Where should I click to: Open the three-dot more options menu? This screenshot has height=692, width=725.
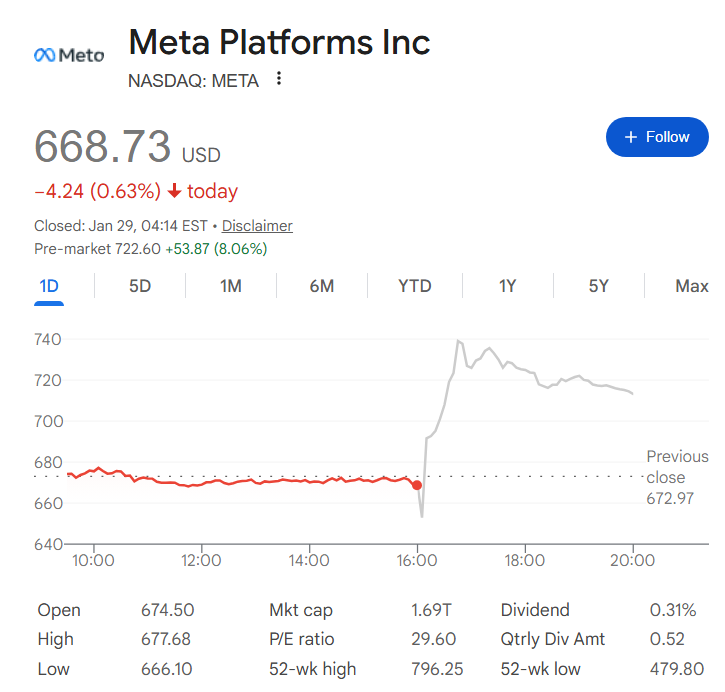tap(279, 79)
